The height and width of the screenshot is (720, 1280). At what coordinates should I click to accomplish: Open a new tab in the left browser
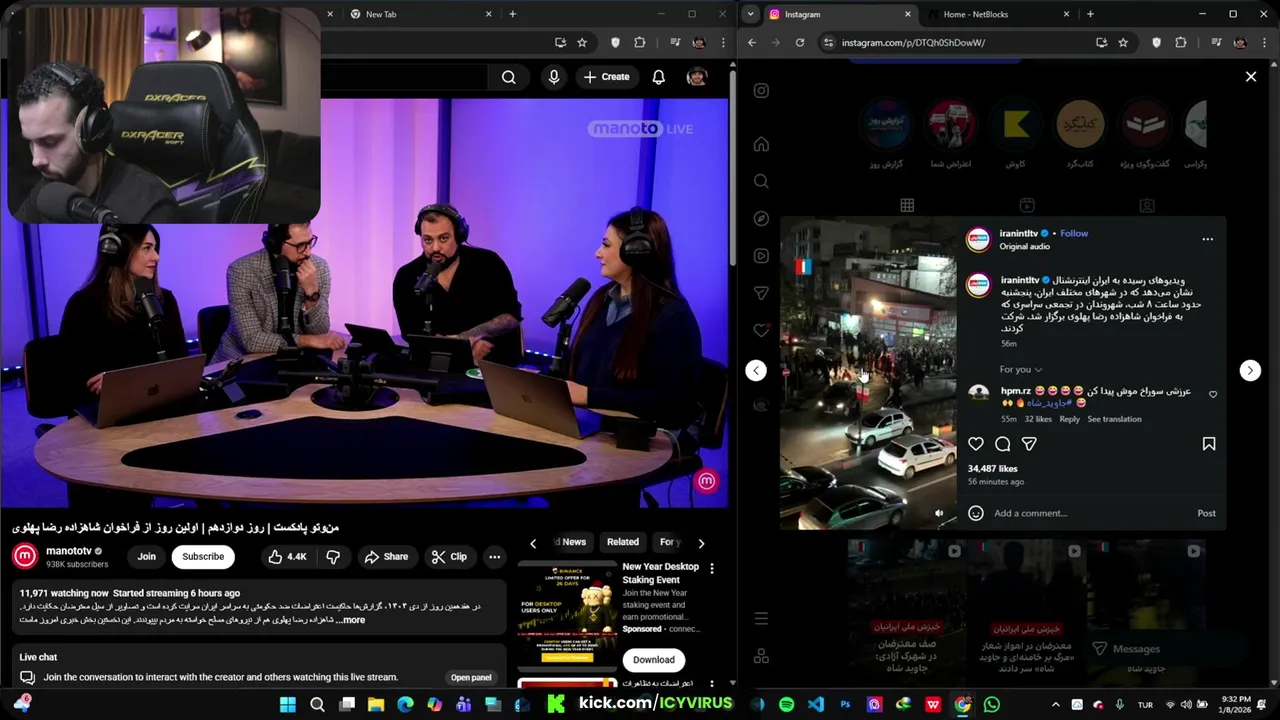512,14
